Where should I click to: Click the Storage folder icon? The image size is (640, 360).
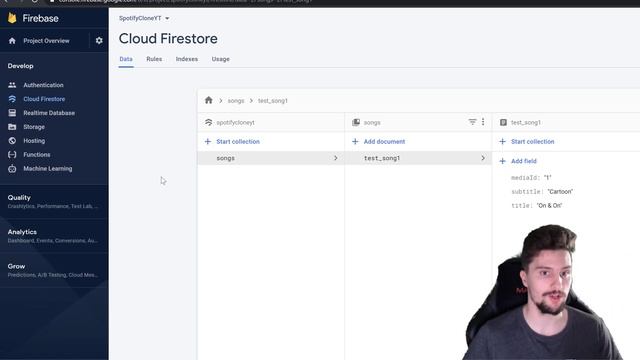coord(12,127)
